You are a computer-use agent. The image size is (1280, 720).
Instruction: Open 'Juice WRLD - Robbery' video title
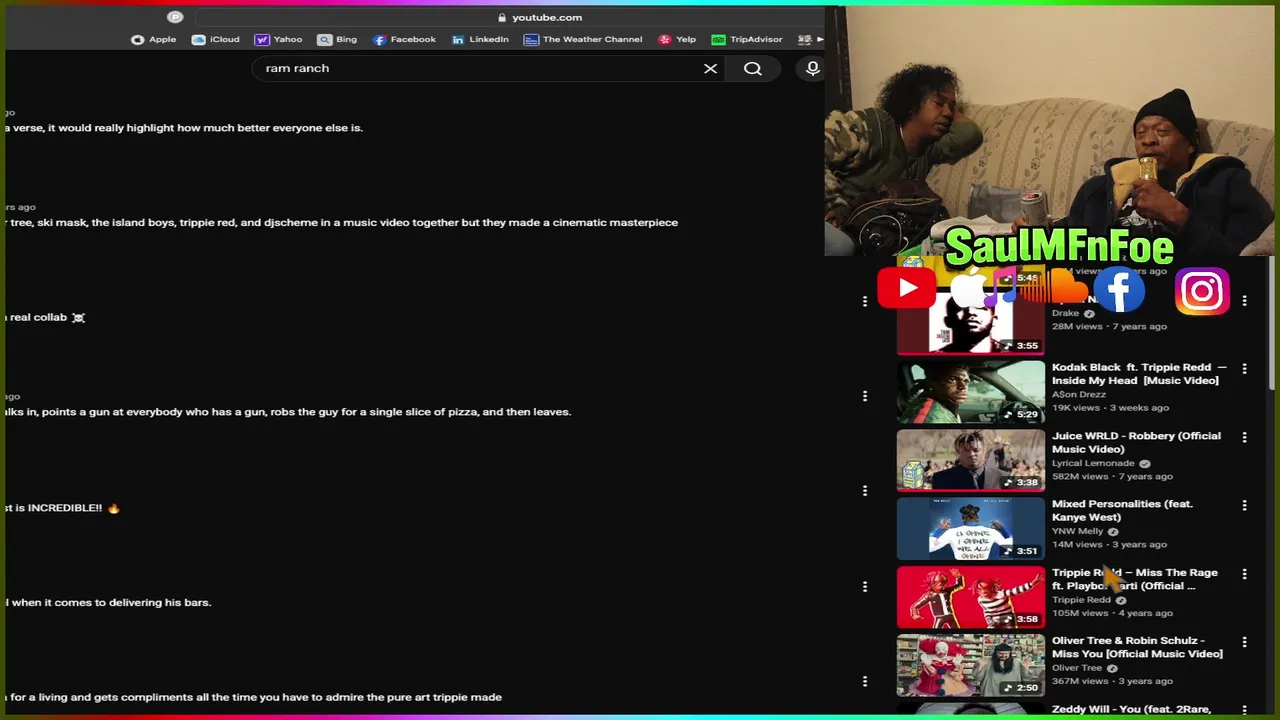1136,442
